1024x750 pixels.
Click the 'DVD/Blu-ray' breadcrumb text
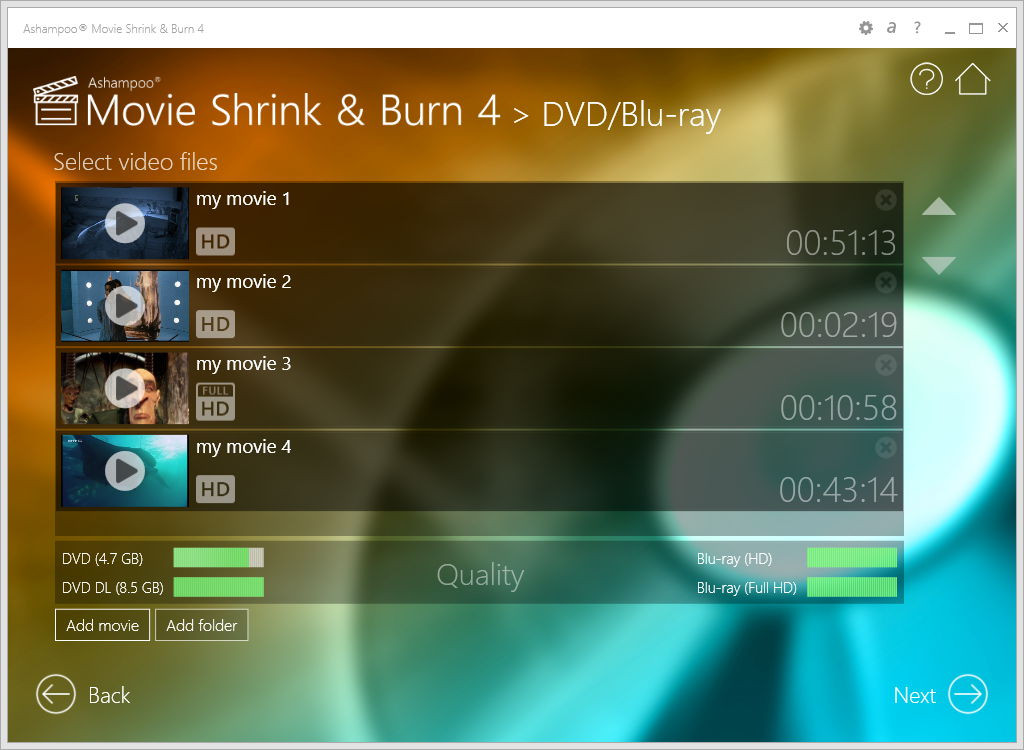coord(632,116)
